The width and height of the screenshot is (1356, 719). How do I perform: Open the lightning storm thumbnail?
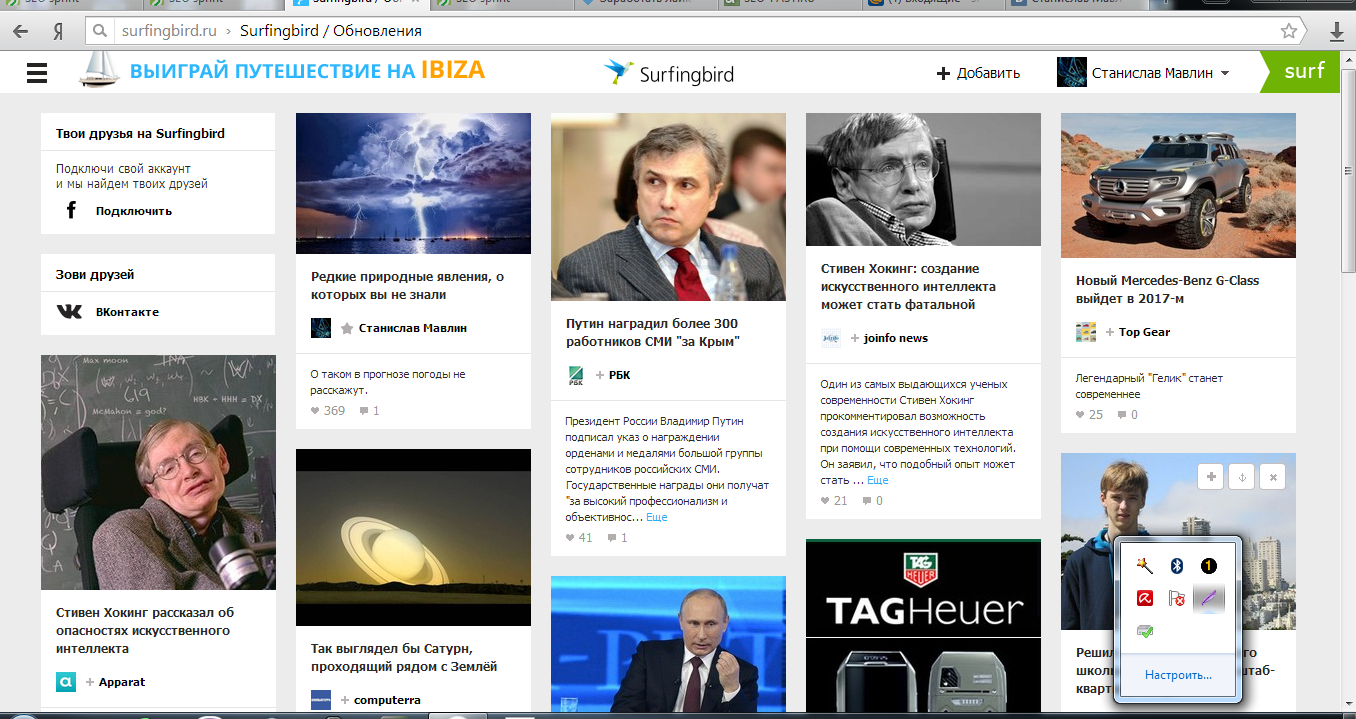[413, 183]
